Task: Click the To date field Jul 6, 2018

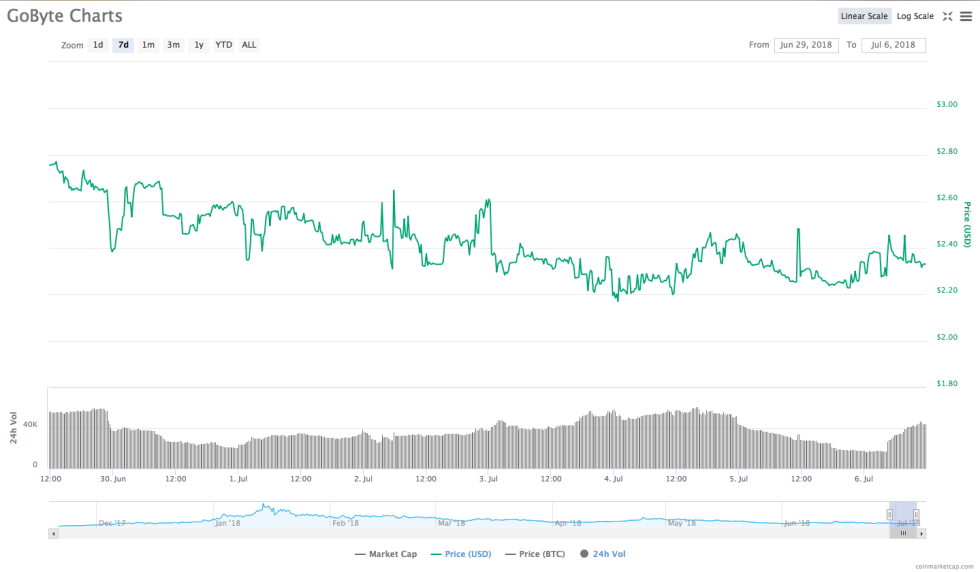Action: click(893, 45)
